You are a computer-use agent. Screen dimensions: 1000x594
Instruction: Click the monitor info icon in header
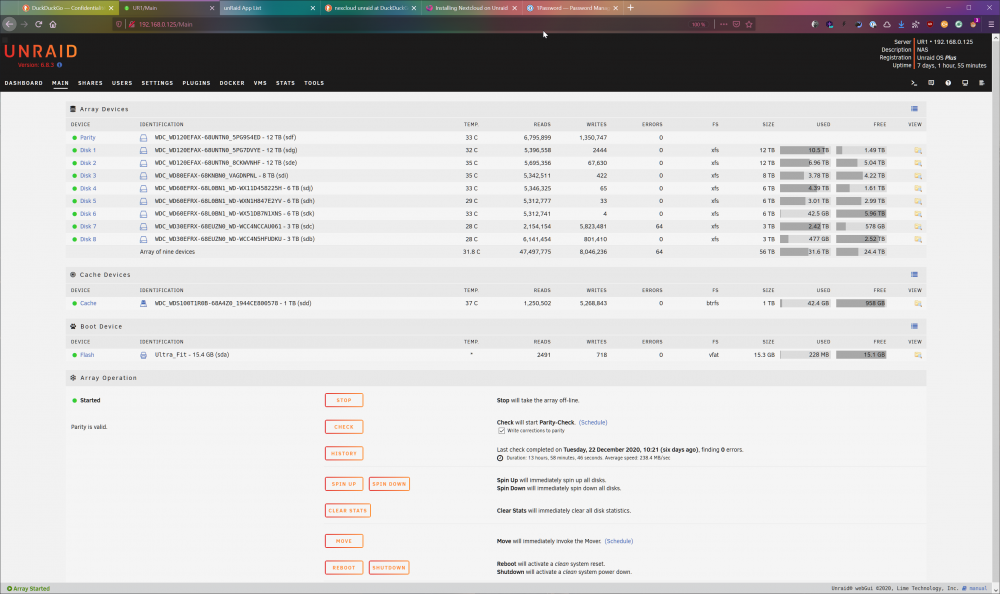[x=965, y=83]
